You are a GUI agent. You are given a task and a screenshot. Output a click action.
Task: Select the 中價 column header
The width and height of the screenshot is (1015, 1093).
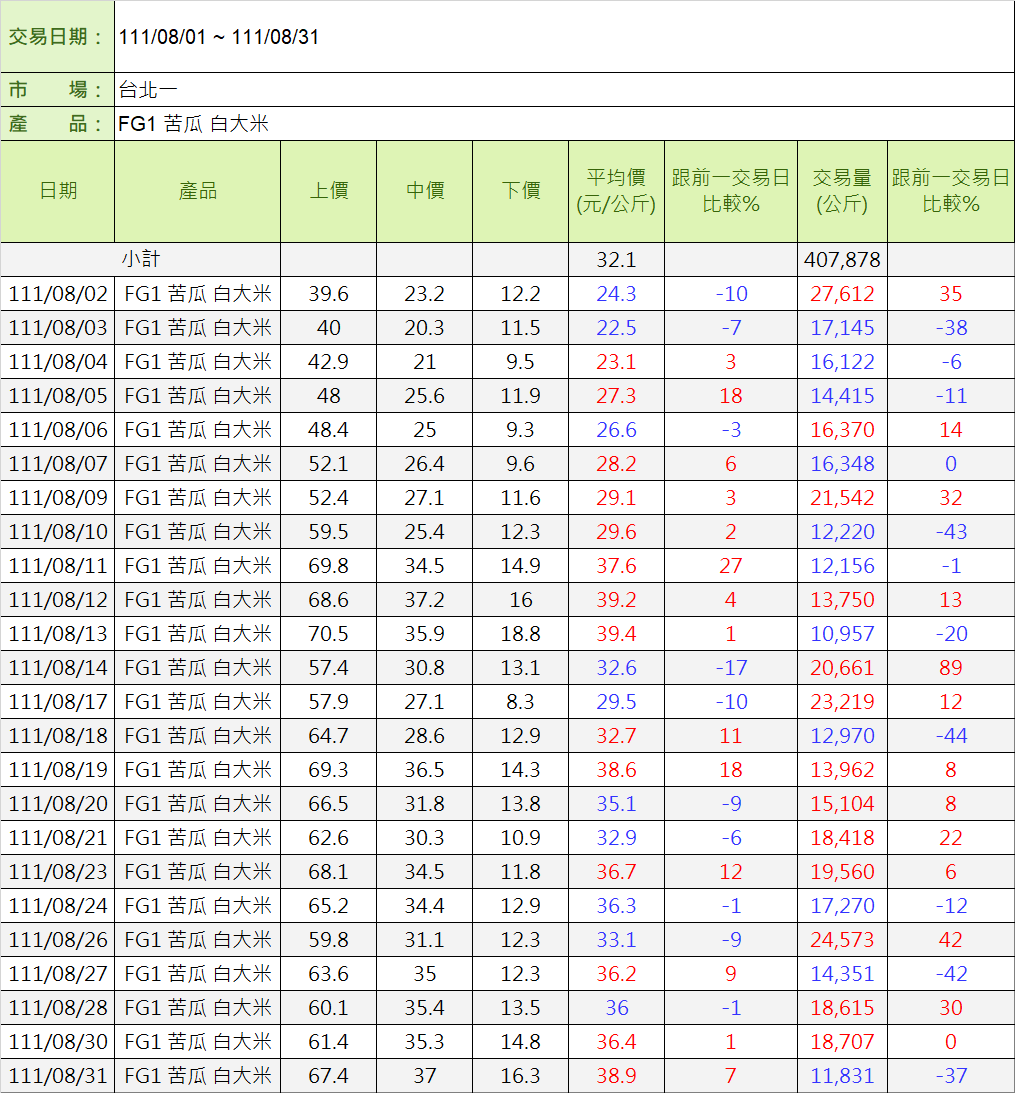(425, 191)
